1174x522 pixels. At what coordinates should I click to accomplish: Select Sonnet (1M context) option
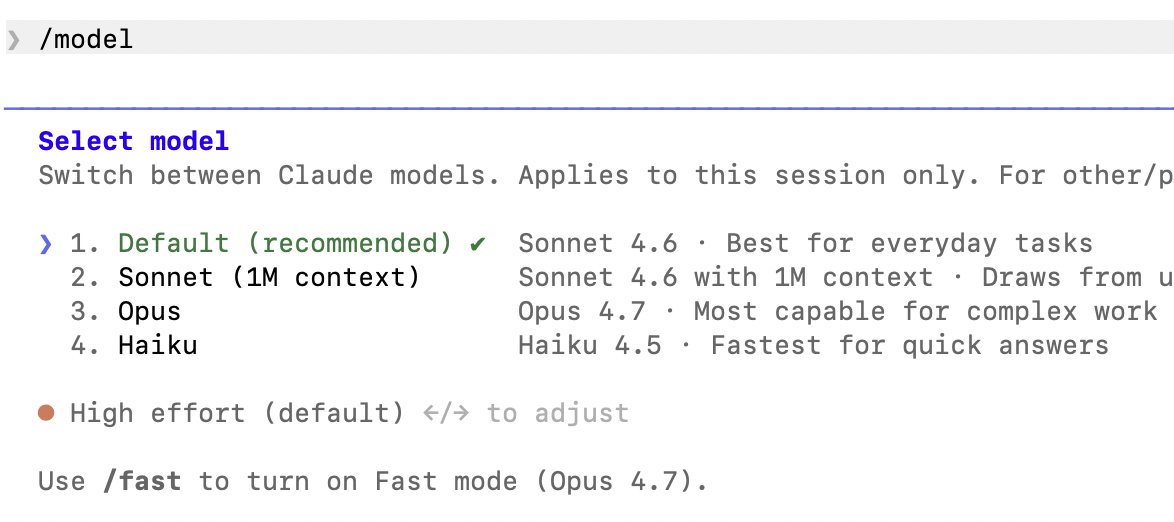(x=270, y=278)
